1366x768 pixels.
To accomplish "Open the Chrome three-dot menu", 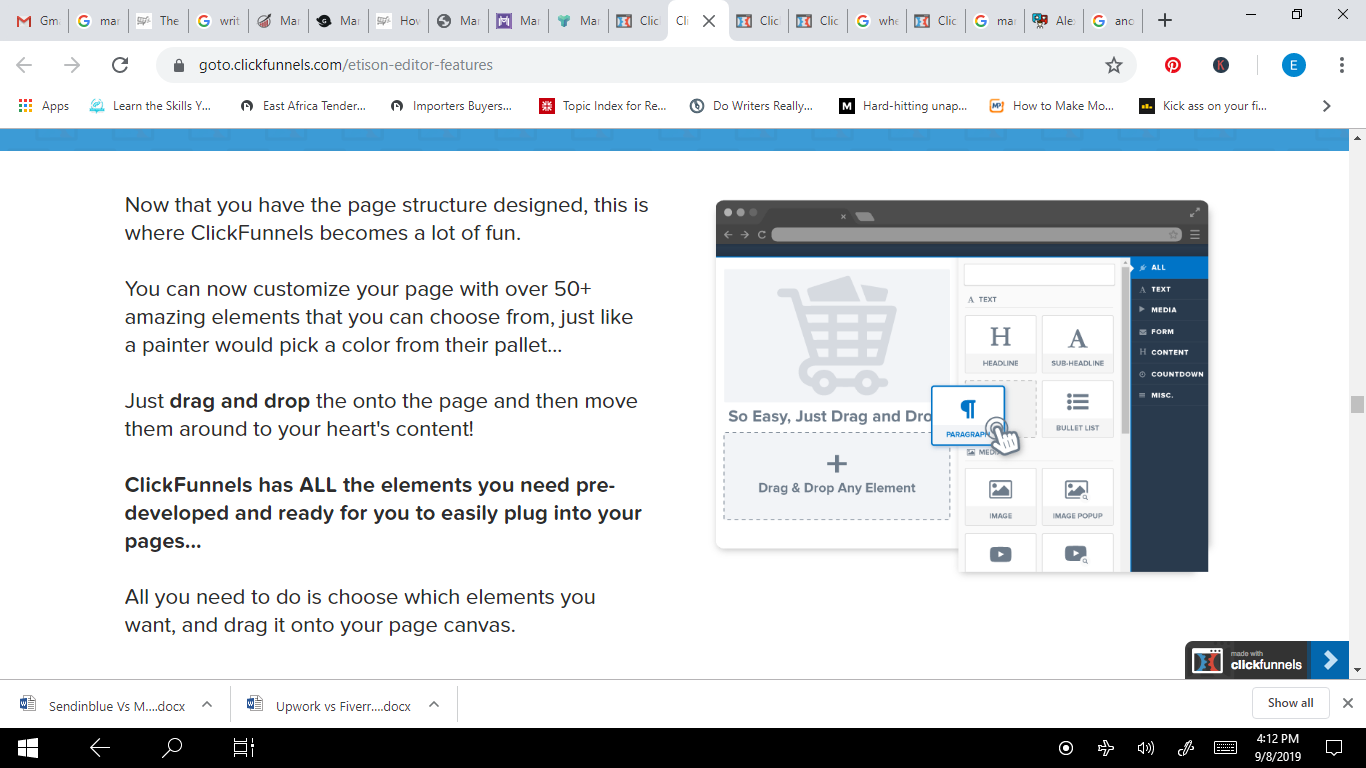I will click(x=1342, y=65).
